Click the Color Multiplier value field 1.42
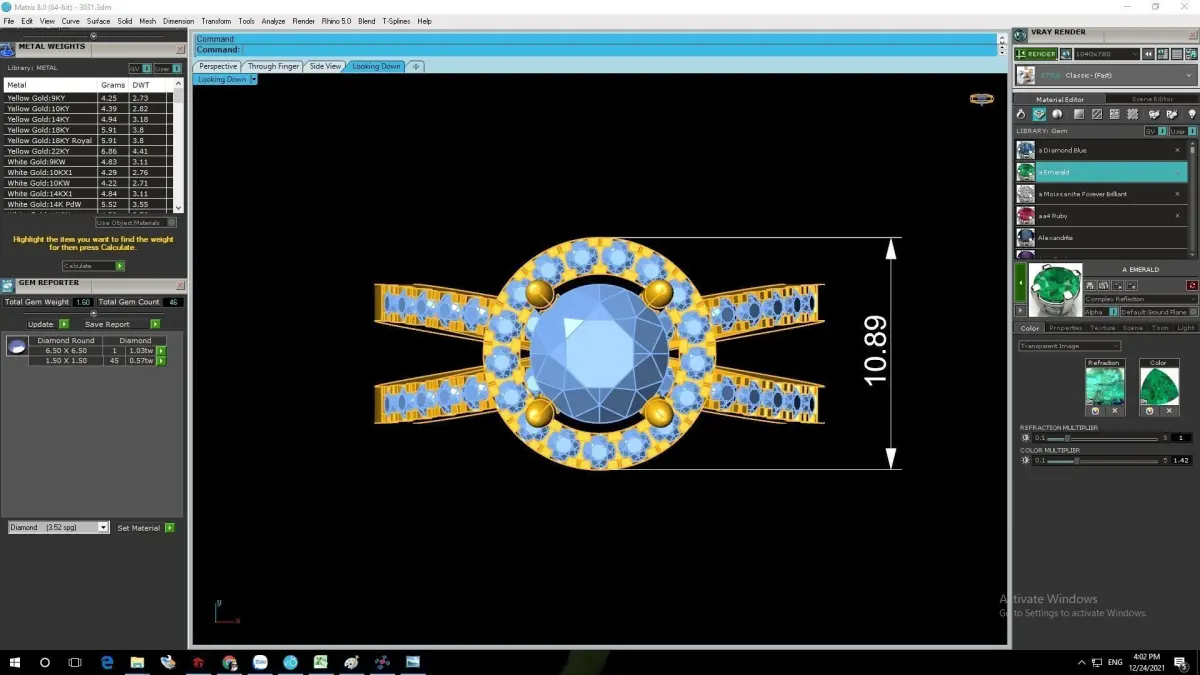The image size is (1200, 675). [x=1181, y=461]
